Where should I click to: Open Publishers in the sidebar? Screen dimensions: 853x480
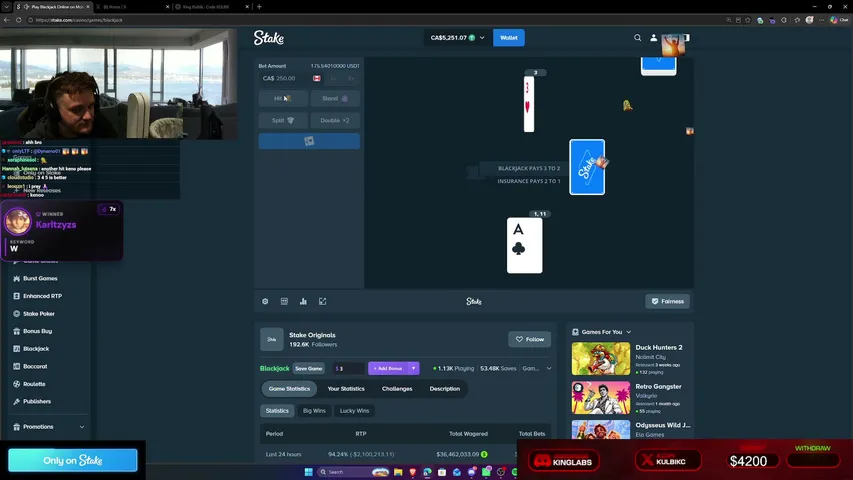tap(36, 402)
